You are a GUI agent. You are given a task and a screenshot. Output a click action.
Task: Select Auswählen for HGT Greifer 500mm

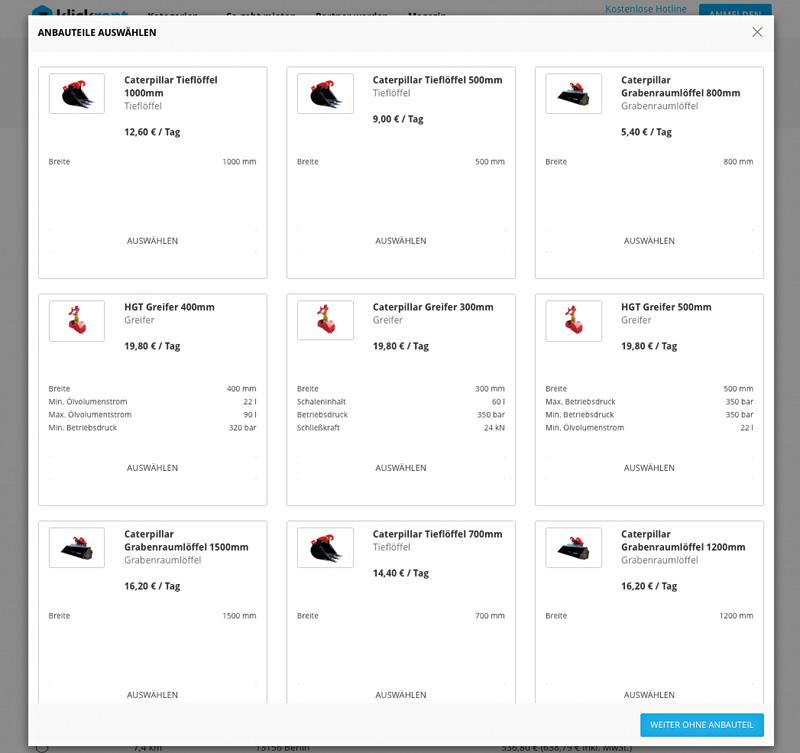pyautogui.click(x=649, y=468)
